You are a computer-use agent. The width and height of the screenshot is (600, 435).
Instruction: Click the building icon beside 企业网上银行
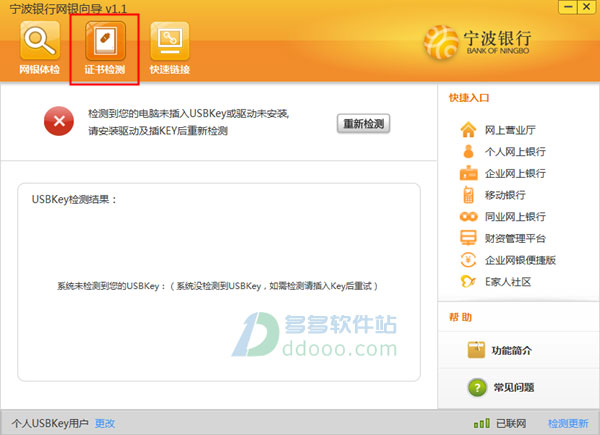[x=468, y=173]
